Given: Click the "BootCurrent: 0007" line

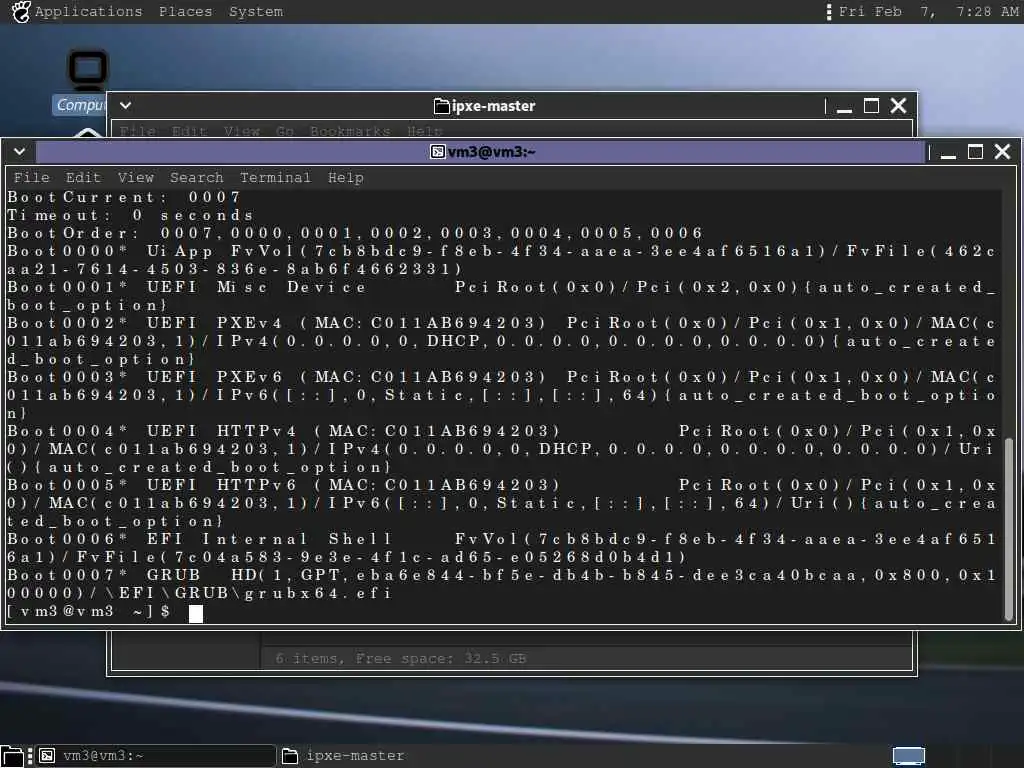Looking at the screenshot, I should [x=125, y=197].
